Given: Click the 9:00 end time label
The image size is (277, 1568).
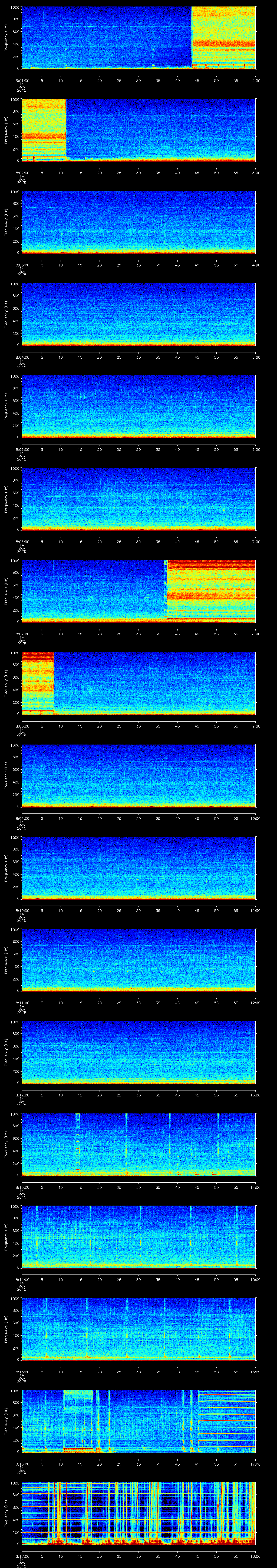Looking at the screenshot, I should 256,726.
